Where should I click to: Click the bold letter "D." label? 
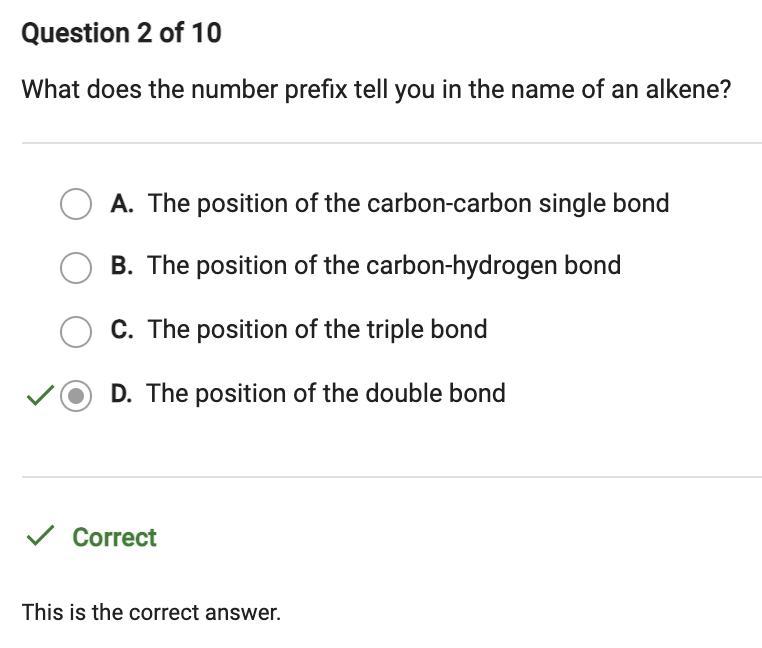point(121,393)
